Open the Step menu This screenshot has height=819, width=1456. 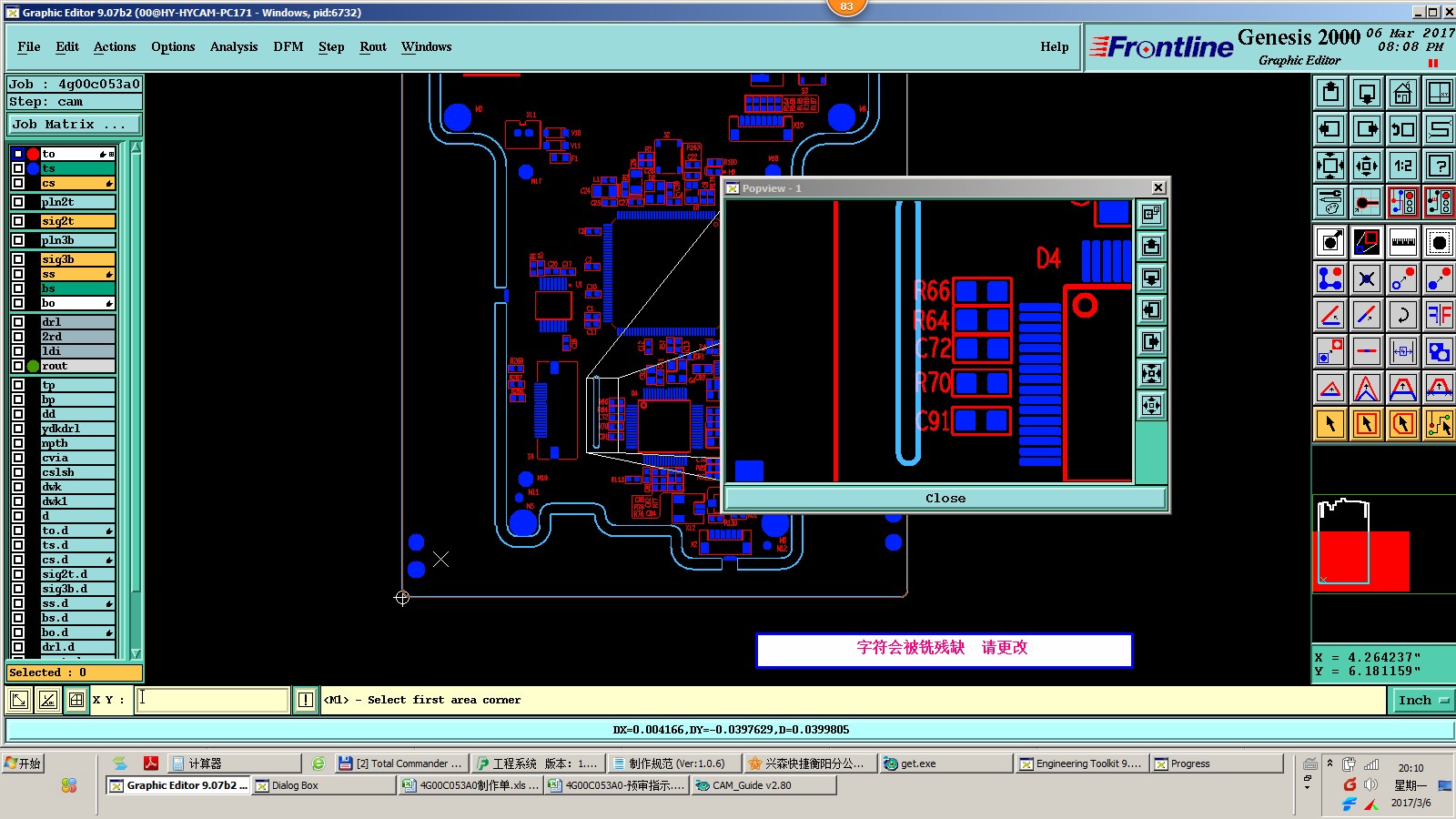pyautogui.click(x=331, y=47)
